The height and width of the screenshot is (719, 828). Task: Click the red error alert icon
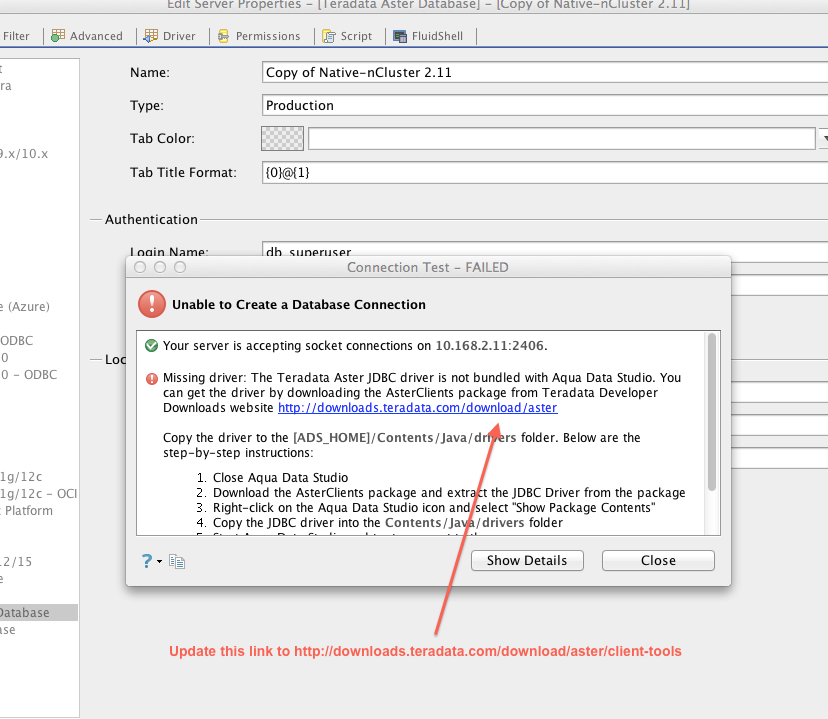click(x=152, y=304)
